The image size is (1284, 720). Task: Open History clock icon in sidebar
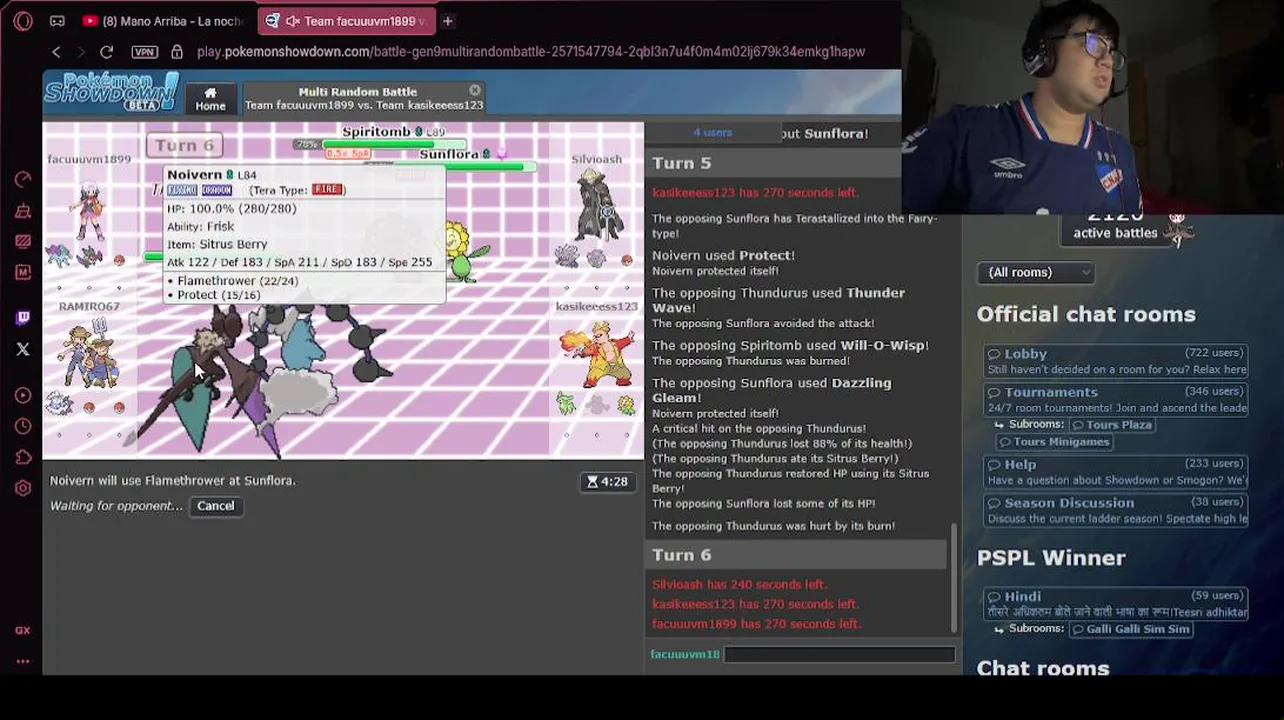(x=23, y=427)
